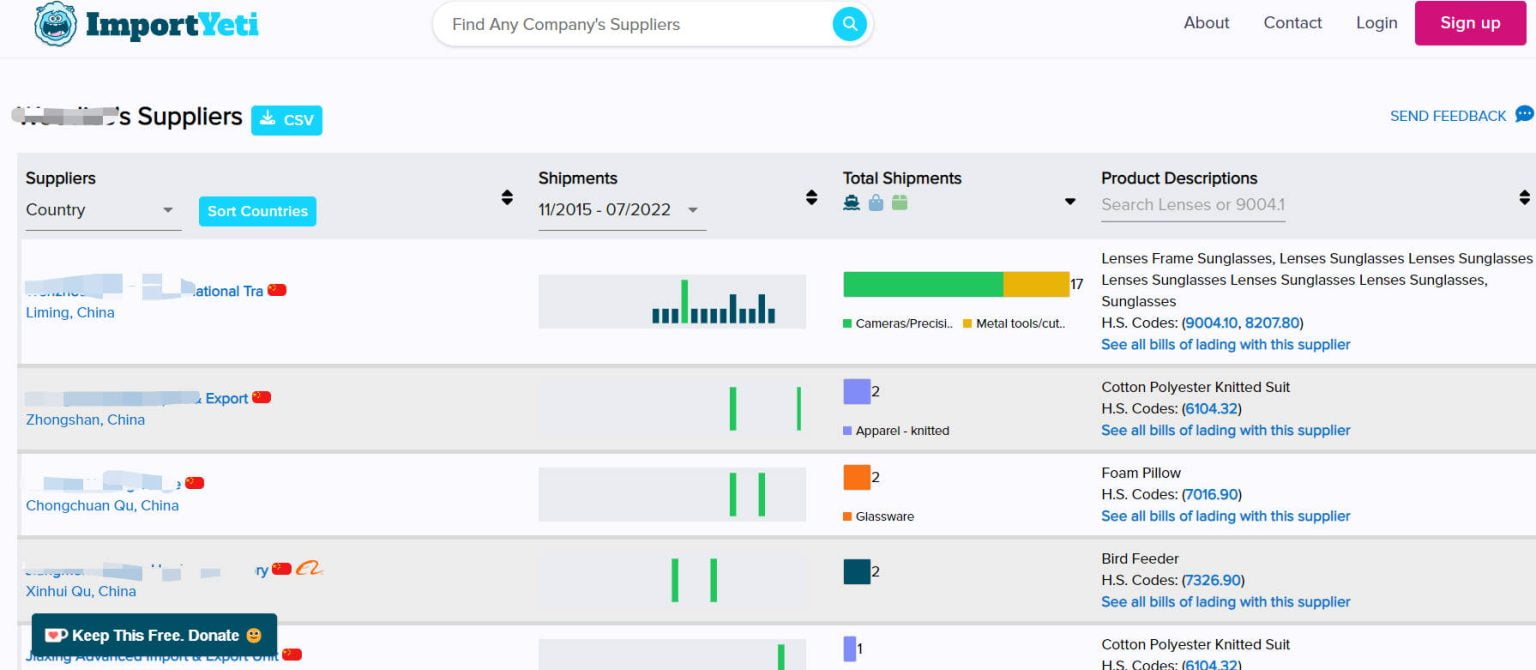This screenshot has width=1536, height=670.
Task: Click the ImportYeti yeti logo icon
Action: [x=55, y=24]
